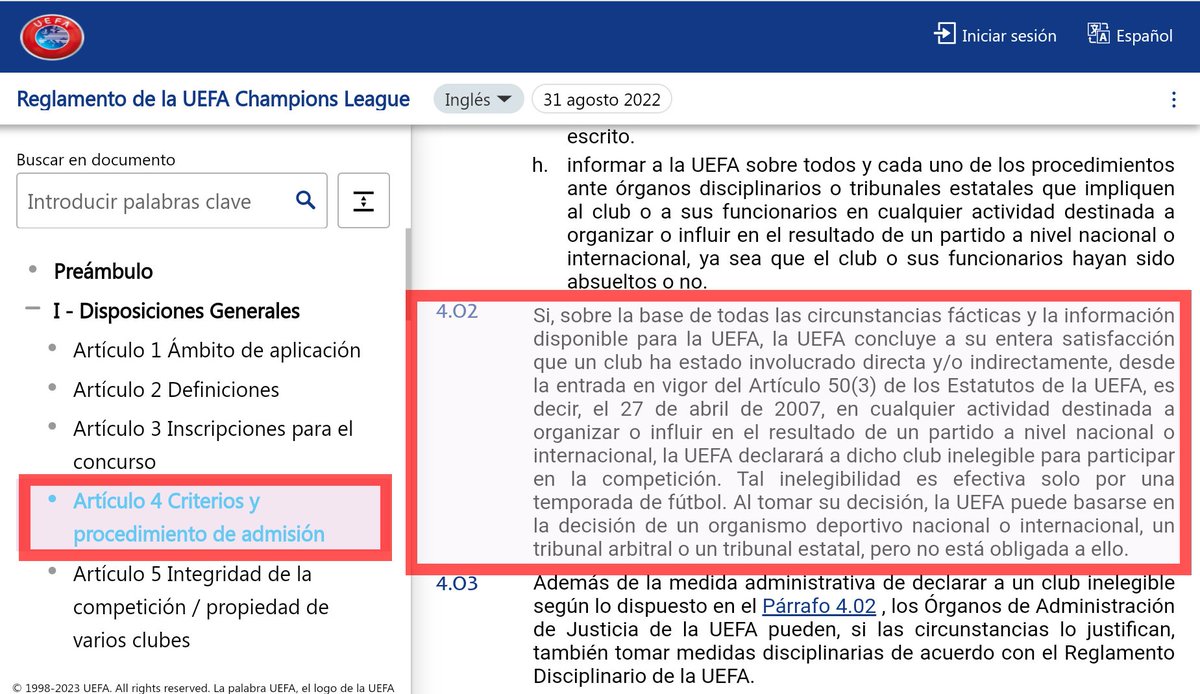Open the Inglés language dropdown

click(478, 99)
